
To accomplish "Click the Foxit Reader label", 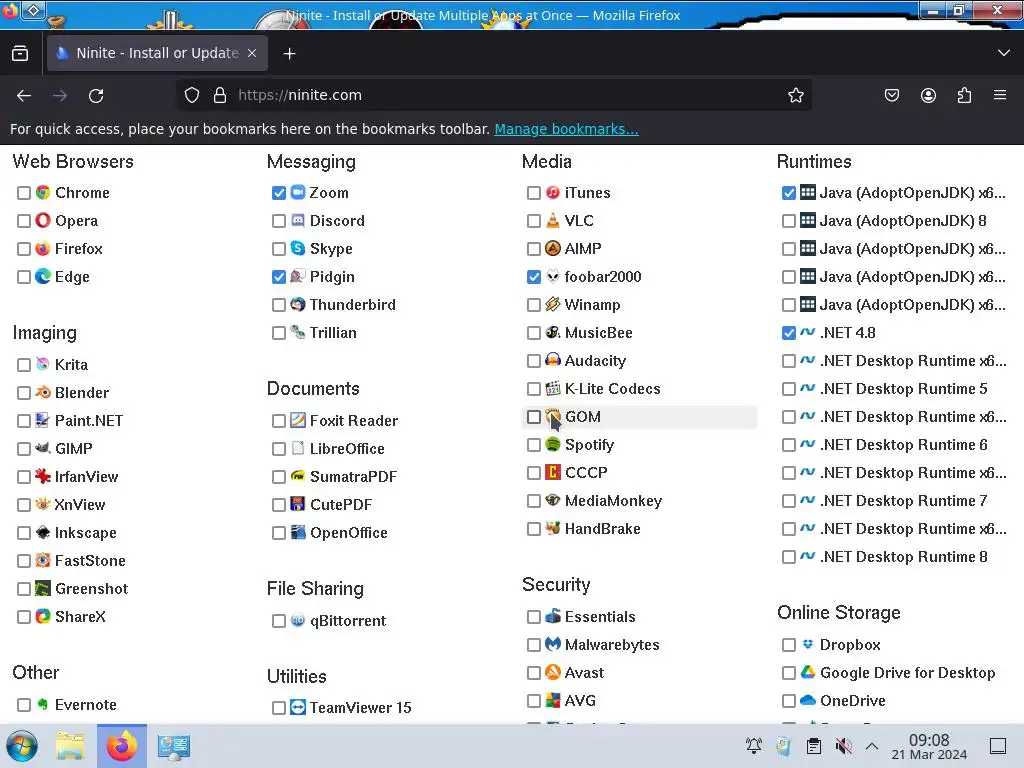I will [x=354, y=421].
